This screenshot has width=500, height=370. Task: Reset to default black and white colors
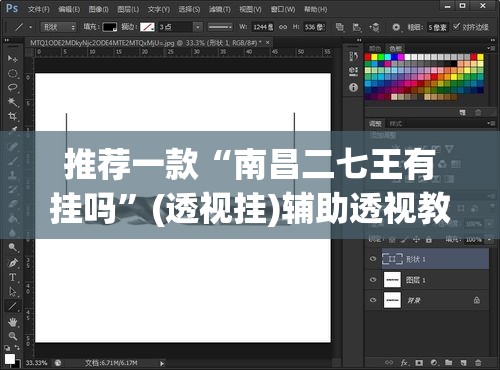coord(7,348)
